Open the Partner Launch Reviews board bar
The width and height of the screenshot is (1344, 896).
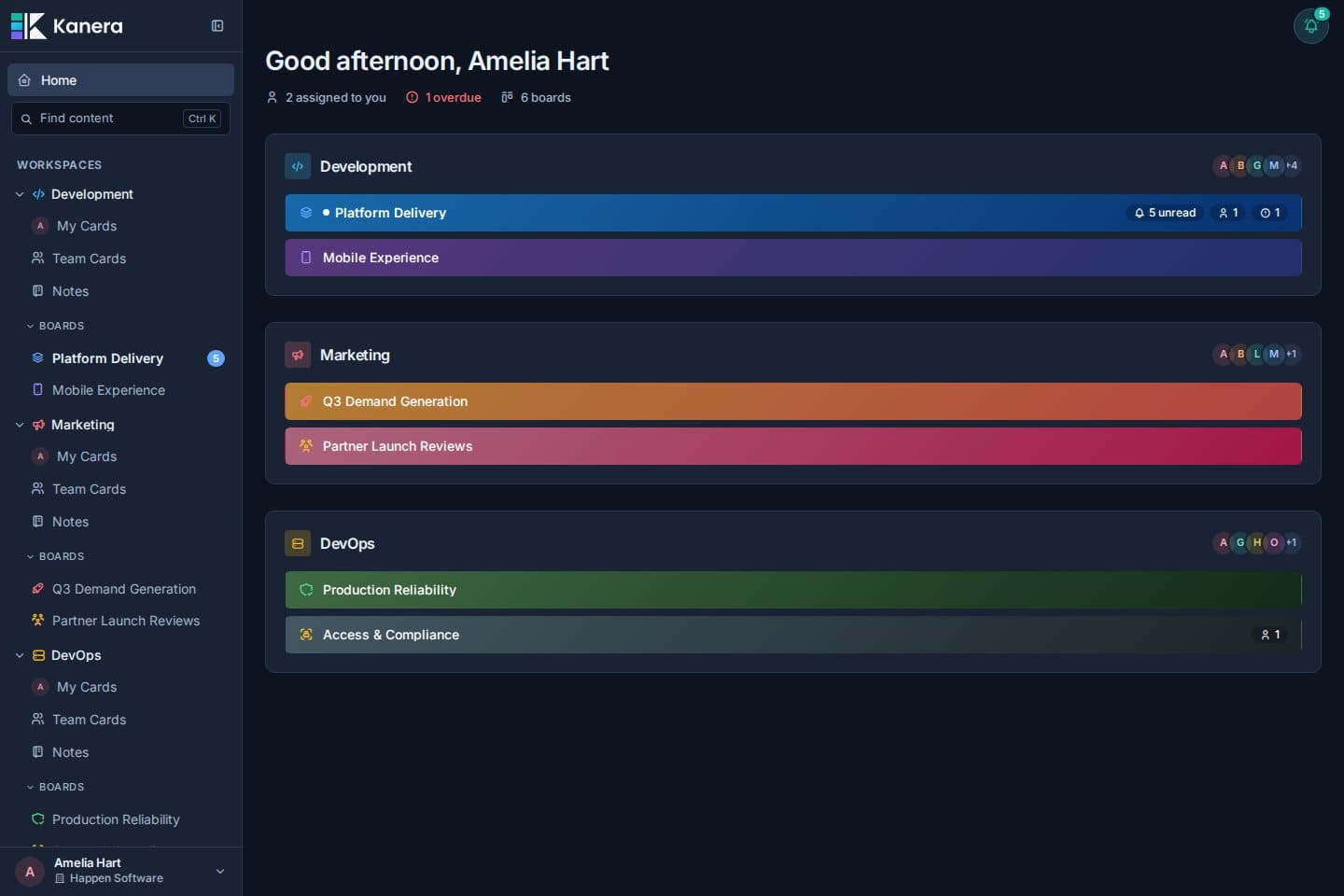coord(793,446)
